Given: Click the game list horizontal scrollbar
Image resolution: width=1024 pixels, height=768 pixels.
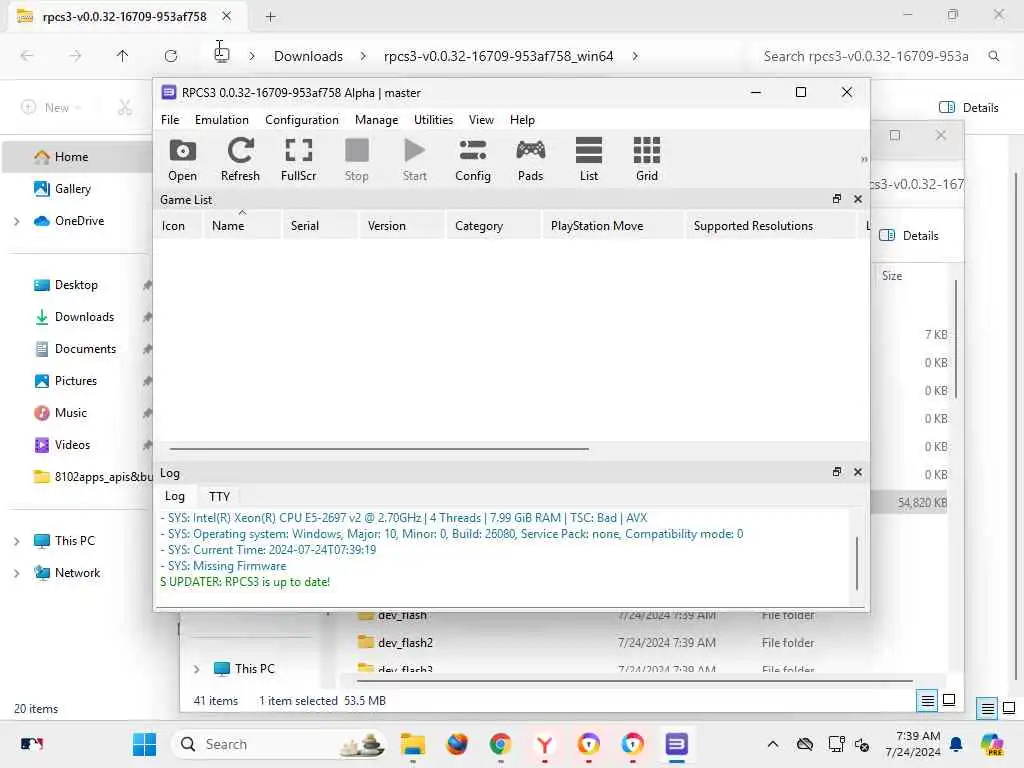Looking at the screenshot, I should pyautogui.click(x=379, y=449).
